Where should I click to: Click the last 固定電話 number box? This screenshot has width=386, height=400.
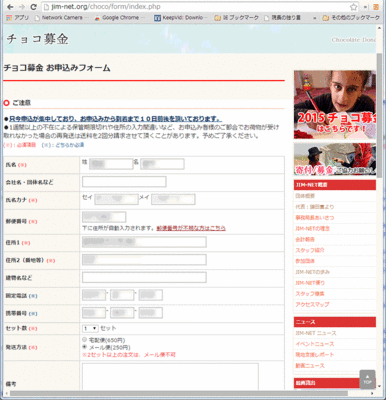point(151,295)
